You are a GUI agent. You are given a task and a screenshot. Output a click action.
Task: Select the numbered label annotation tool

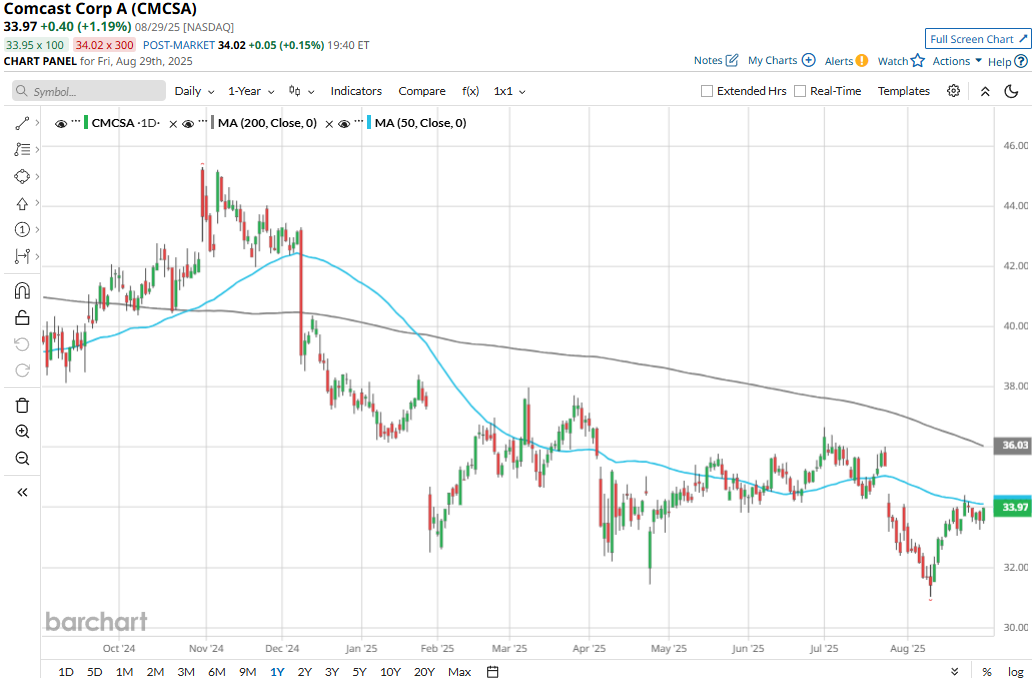[22, 229]
